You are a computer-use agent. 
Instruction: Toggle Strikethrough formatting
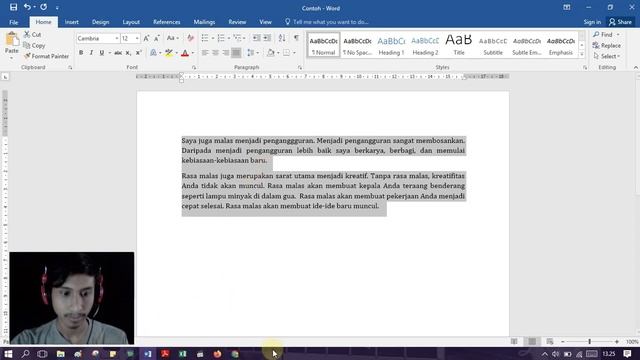pos(118,53)
